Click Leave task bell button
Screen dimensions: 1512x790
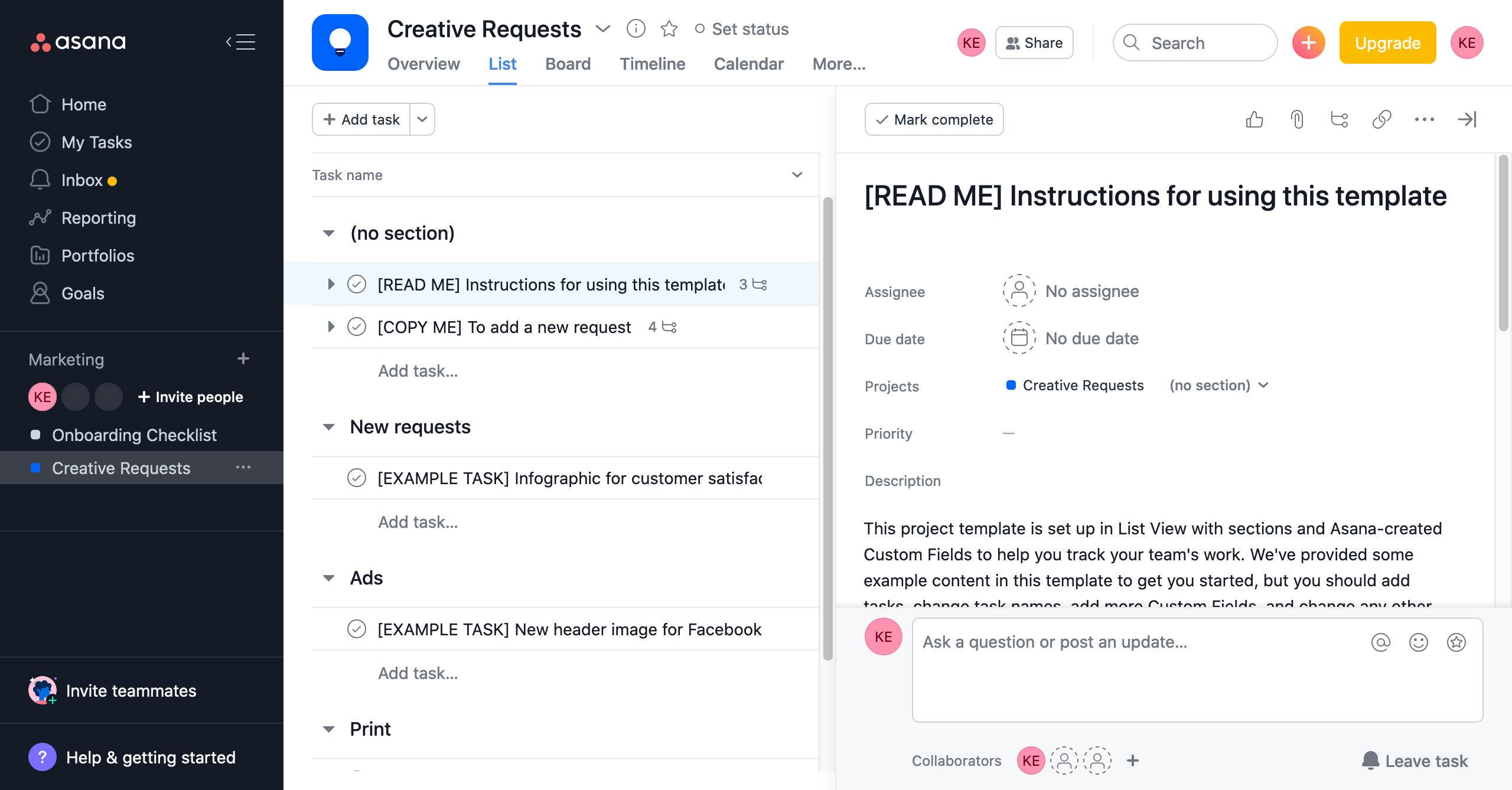1415,760
